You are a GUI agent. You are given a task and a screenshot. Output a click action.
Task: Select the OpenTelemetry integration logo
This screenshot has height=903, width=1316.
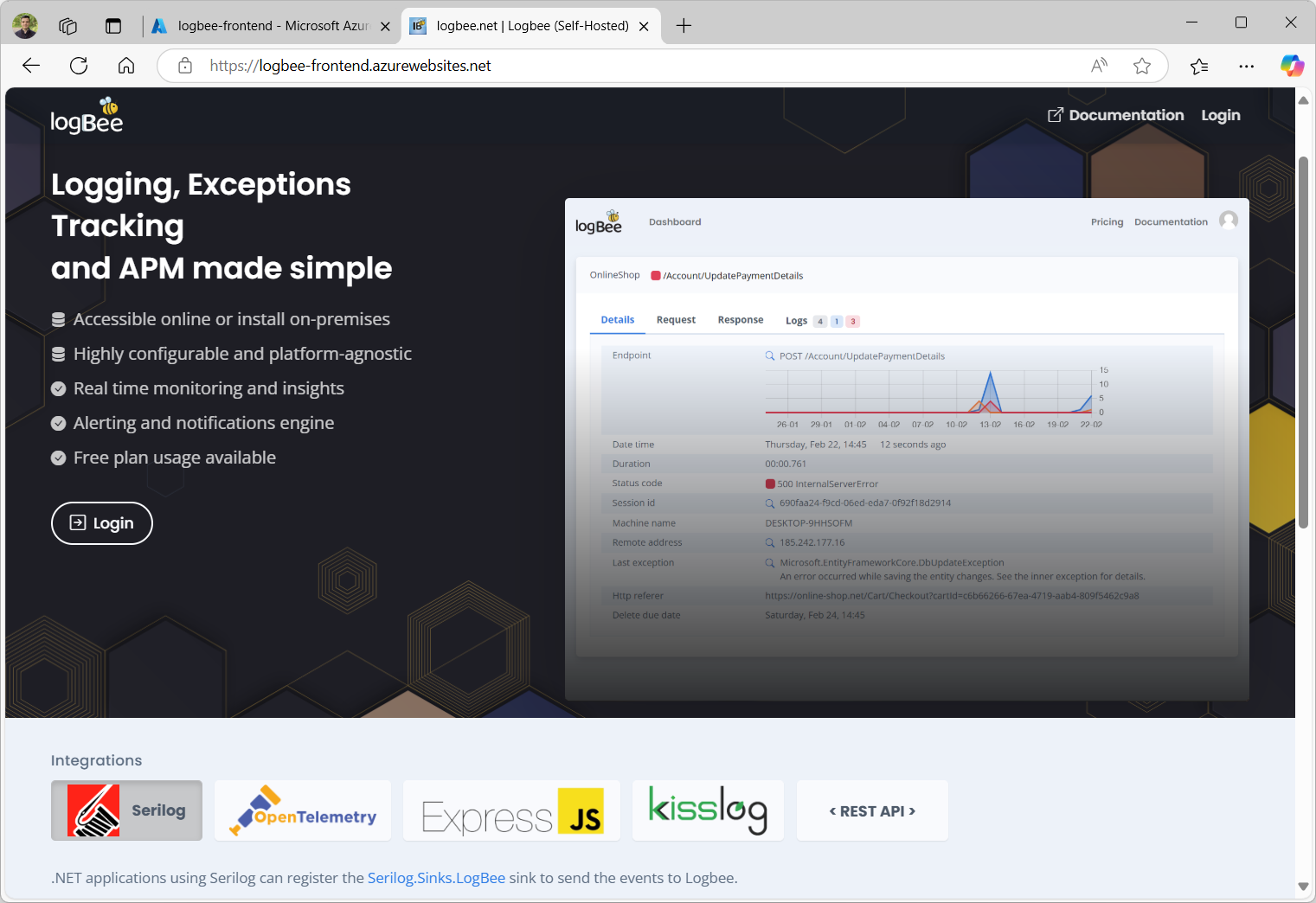point(302,810)
